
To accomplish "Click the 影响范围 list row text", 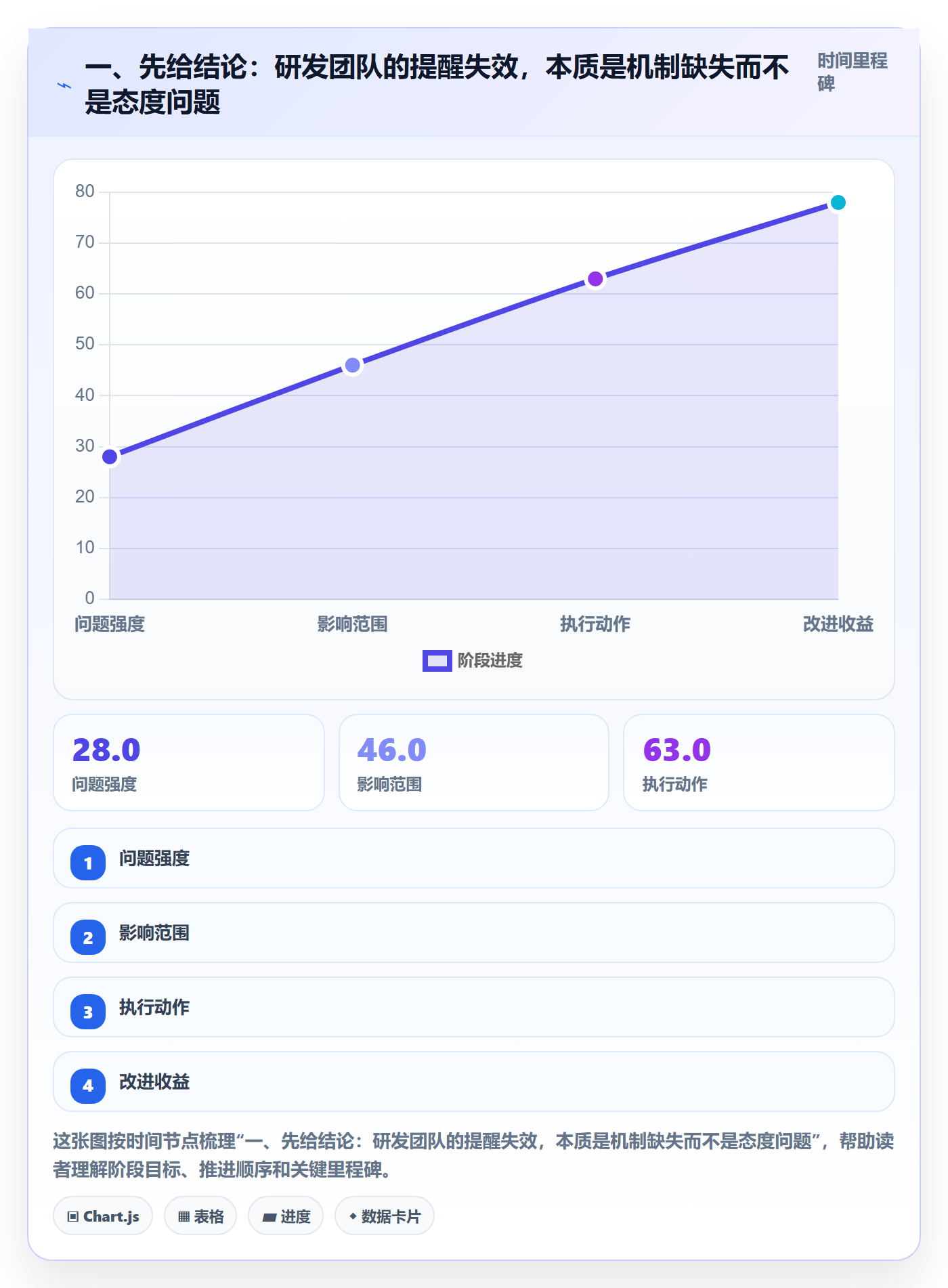I will (x=154, y=933).
